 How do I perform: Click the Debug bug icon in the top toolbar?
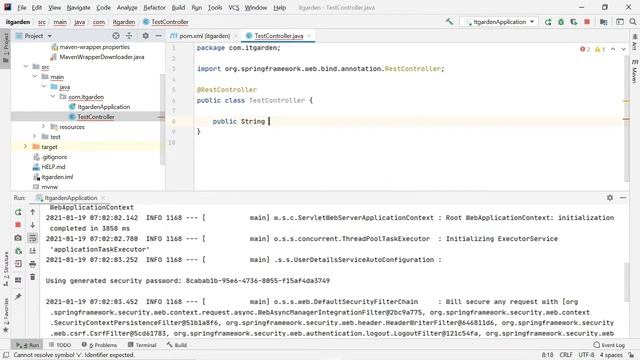click(x=561, y=22)
